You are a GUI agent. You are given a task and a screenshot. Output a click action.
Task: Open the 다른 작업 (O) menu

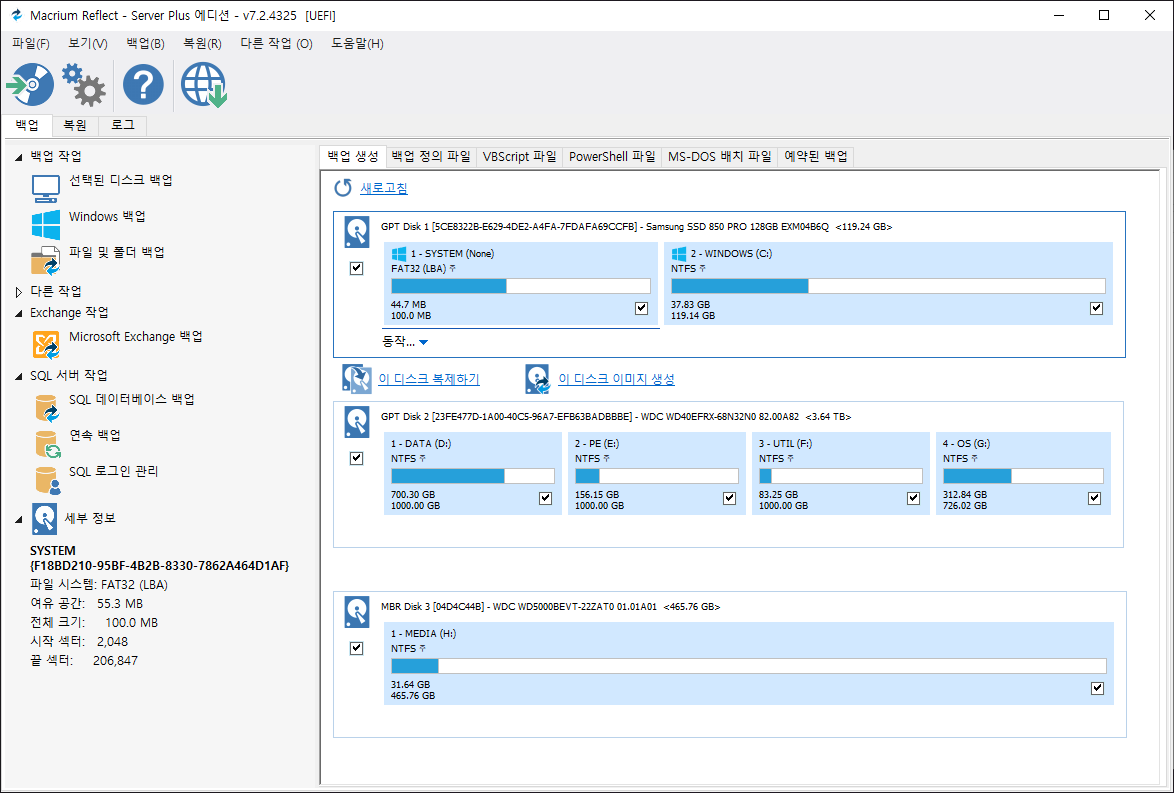click(276, 43)
